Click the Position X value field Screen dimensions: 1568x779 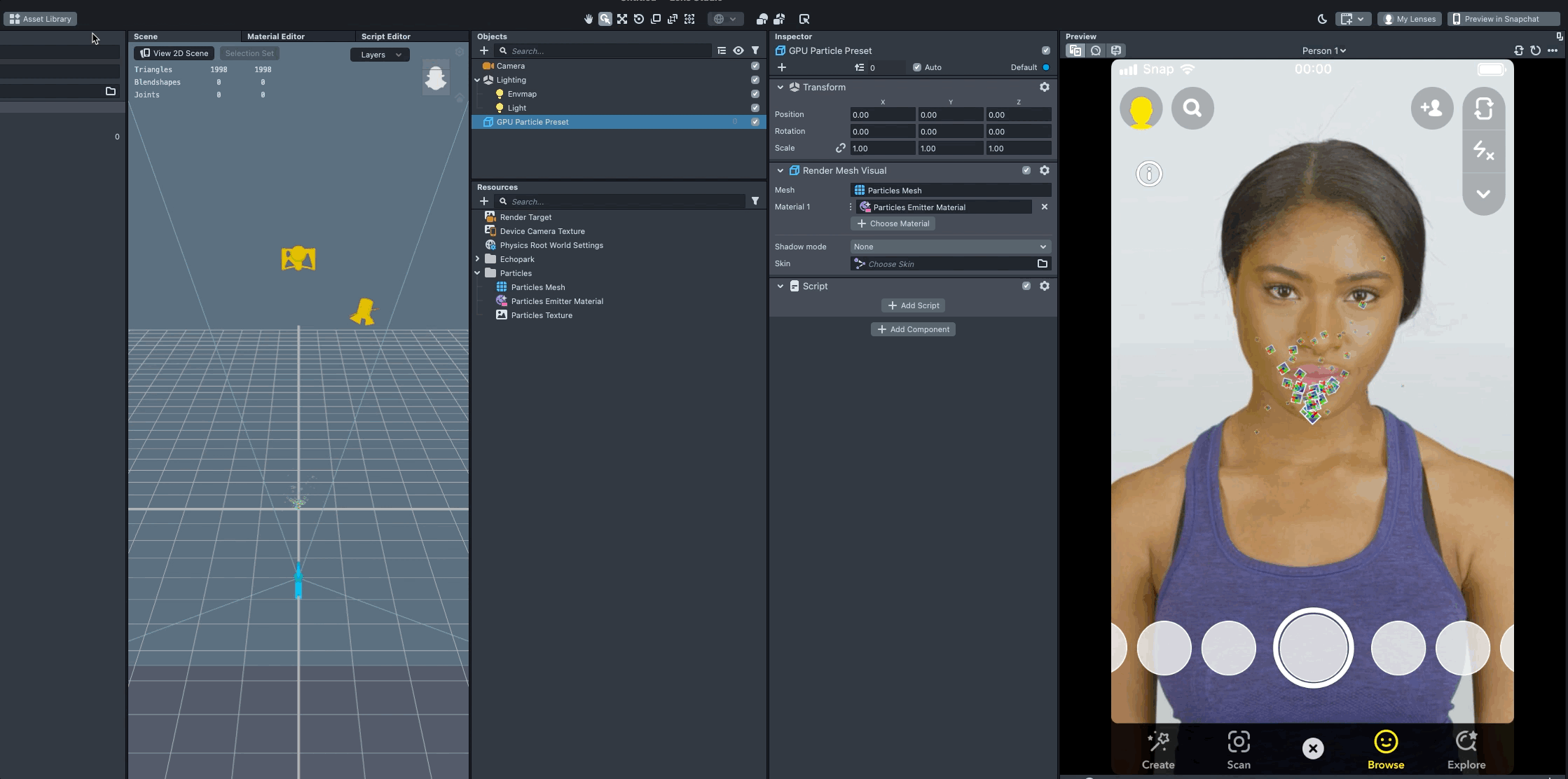tap(881, 115)
